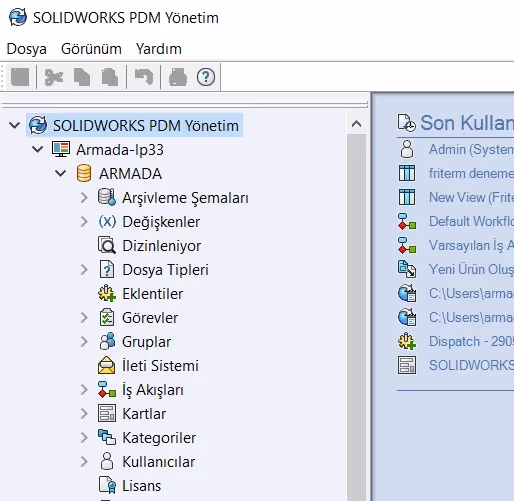Click the Lisans certificate icon
Viewport: 514px width, 501px height.
(x=107, y=485)
